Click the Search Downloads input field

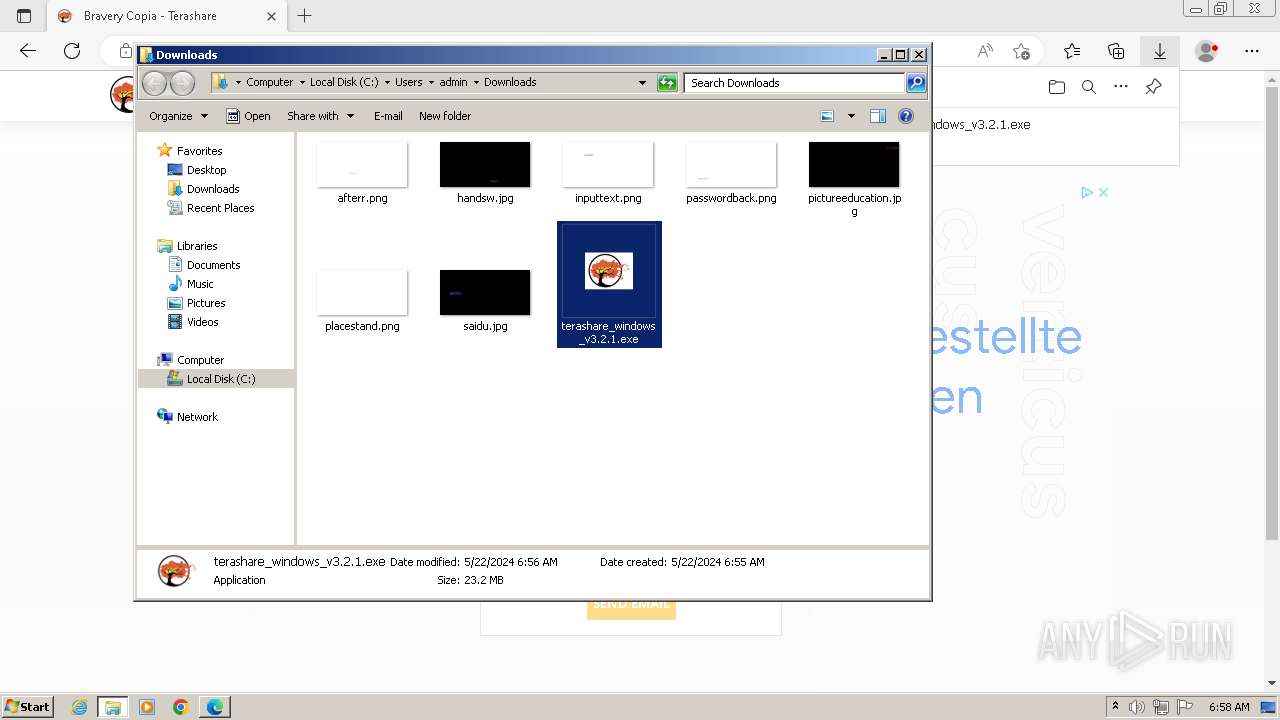pyautogui.click(x=795, y=83)
